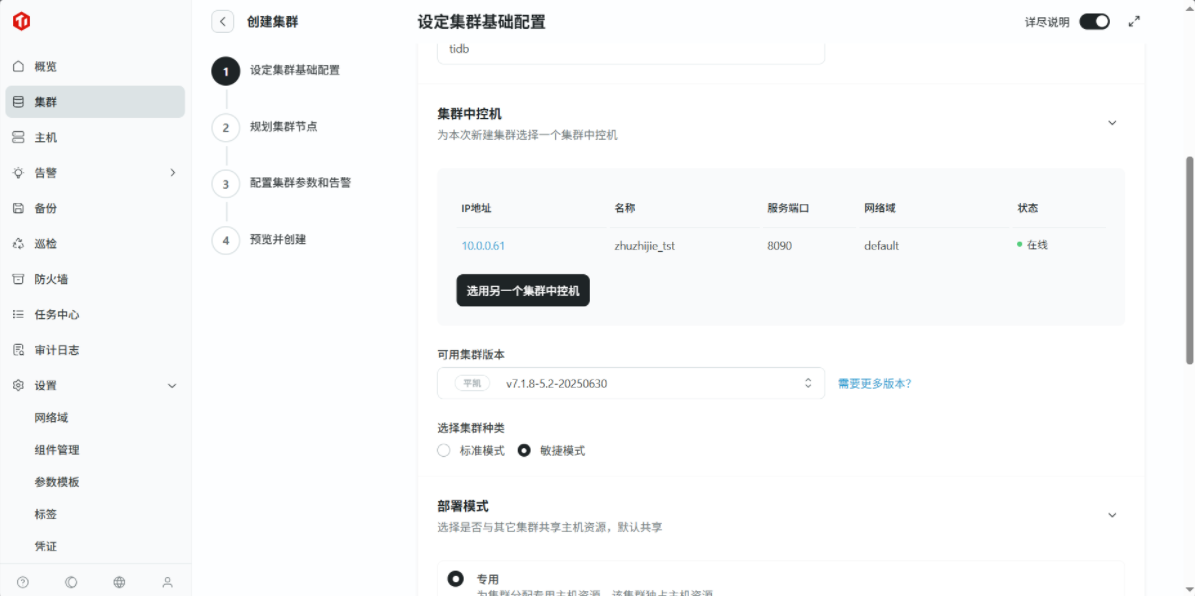Toggle dark mode with moon icon

(71, 582)
